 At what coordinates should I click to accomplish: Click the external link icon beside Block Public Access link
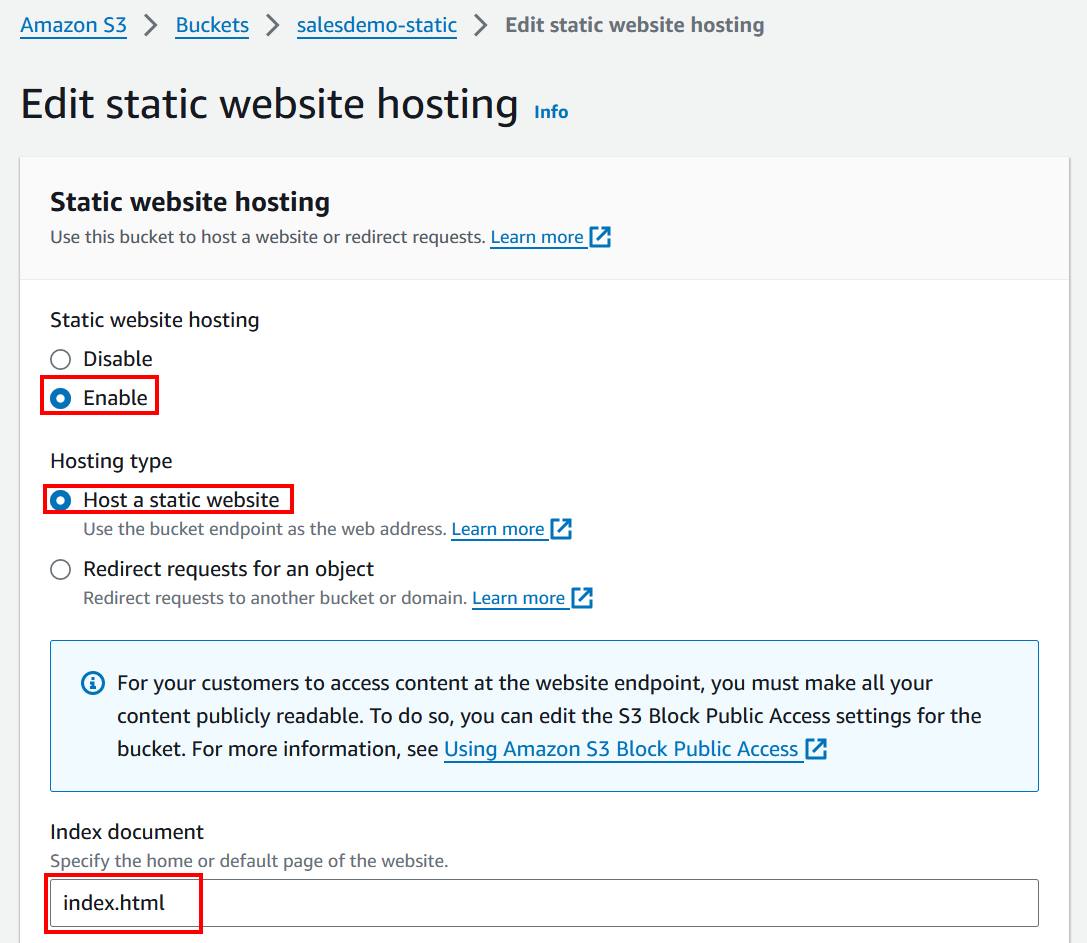coord(815,747)
